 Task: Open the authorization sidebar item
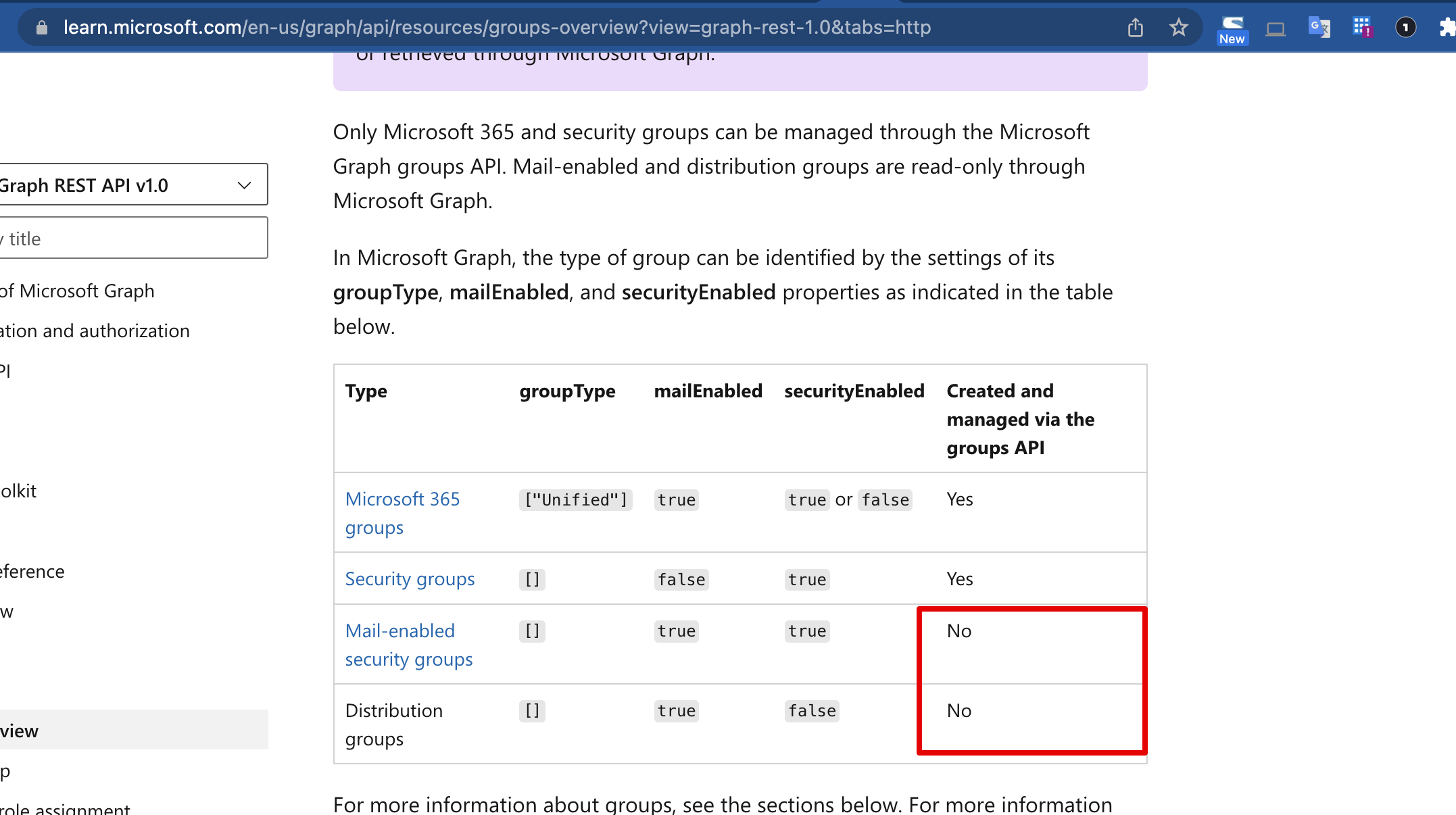pos(95,330)
